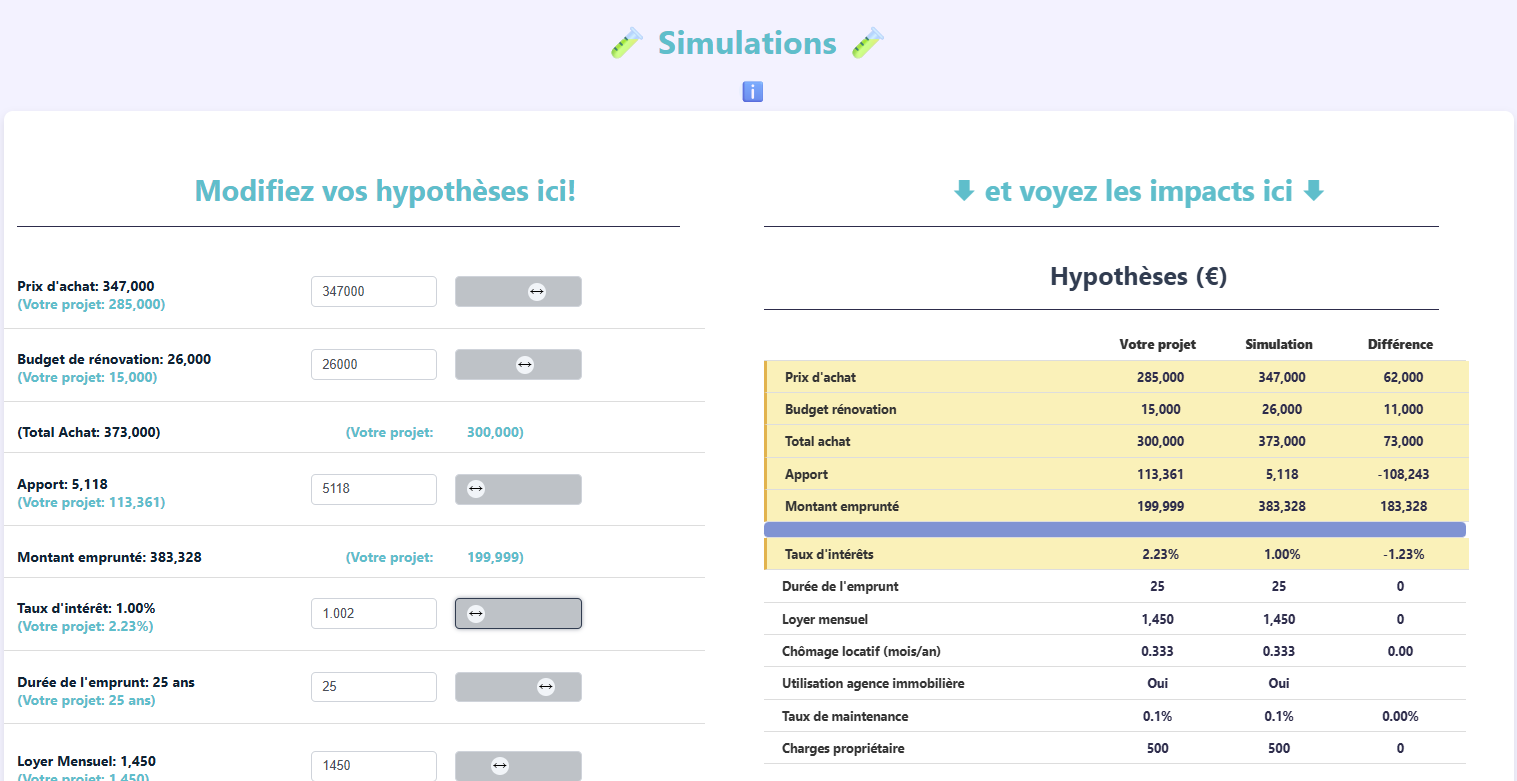Click the 'Simulation' column header
Image resolution: width=1517 pixels, height=781 pixels.
click(1279, 344)
